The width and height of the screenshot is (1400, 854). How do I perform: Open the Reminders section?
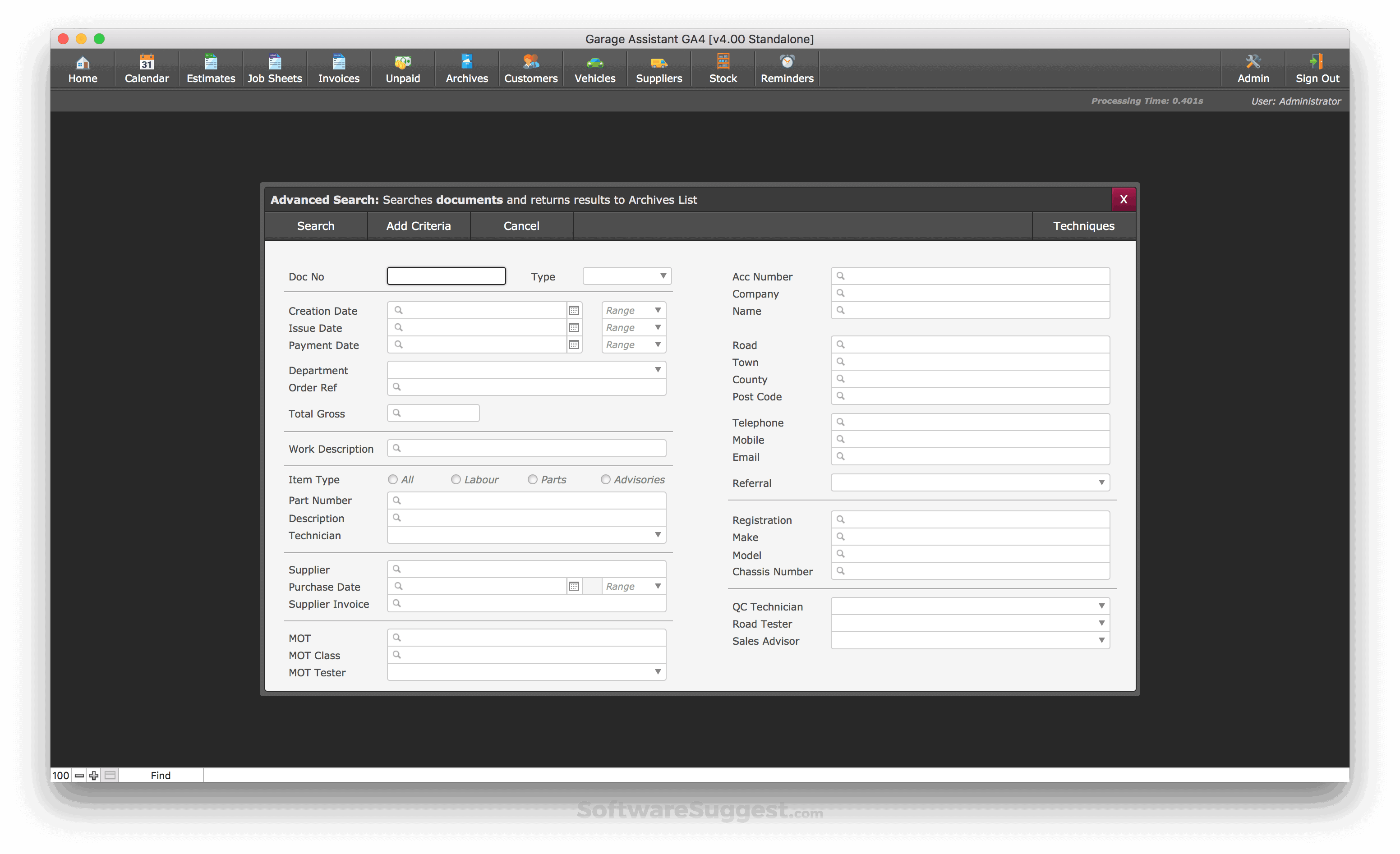click(x=786, y=68)
